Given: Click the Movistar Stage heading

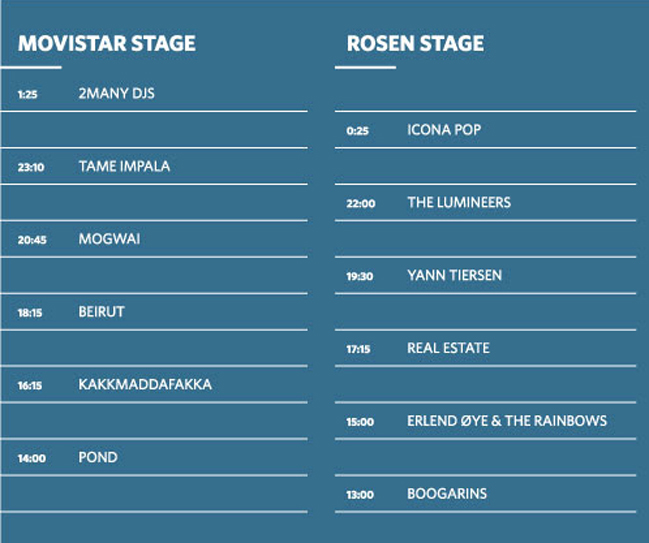Looking at the screenshot, I should tap(107, 44).
